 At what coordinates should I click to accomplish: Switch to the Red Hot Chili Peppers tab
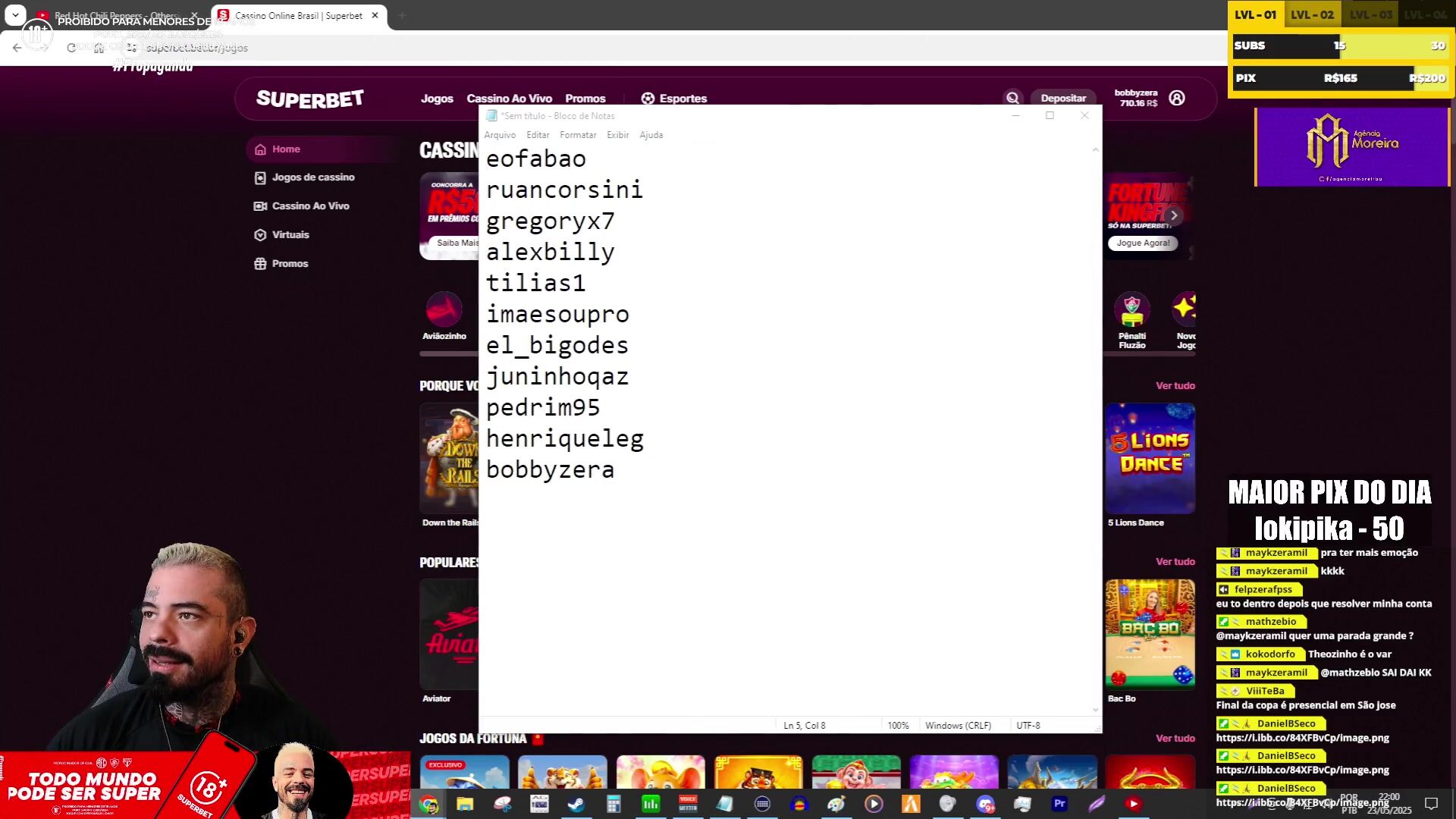click(x=118, y=15)
